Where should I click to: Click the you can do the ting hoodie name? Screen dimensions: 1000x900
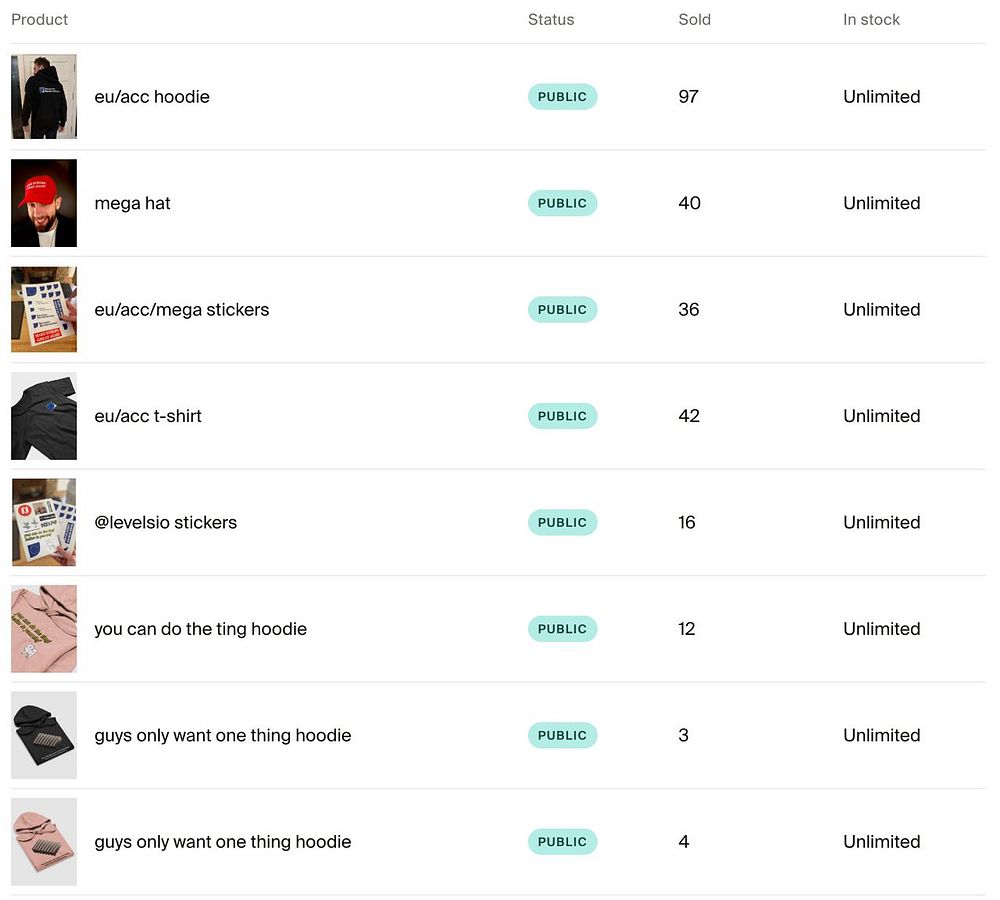[200, 629]
